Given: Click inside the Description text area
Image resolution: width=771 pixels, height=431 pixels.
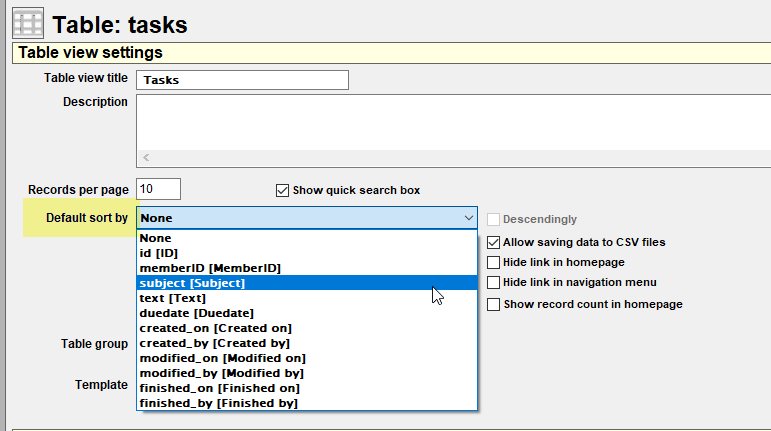Looking at the screenshot, I should (x=453, y=123).
